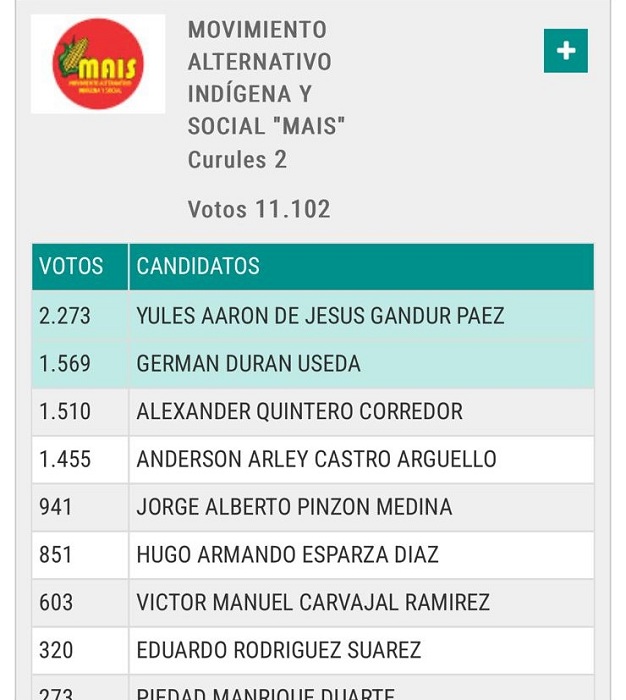Viewport: 626px width, 700px height.
Task: Click the Eduardo Rodriguez Suarez candidate row
Action: tap(313, 650)
